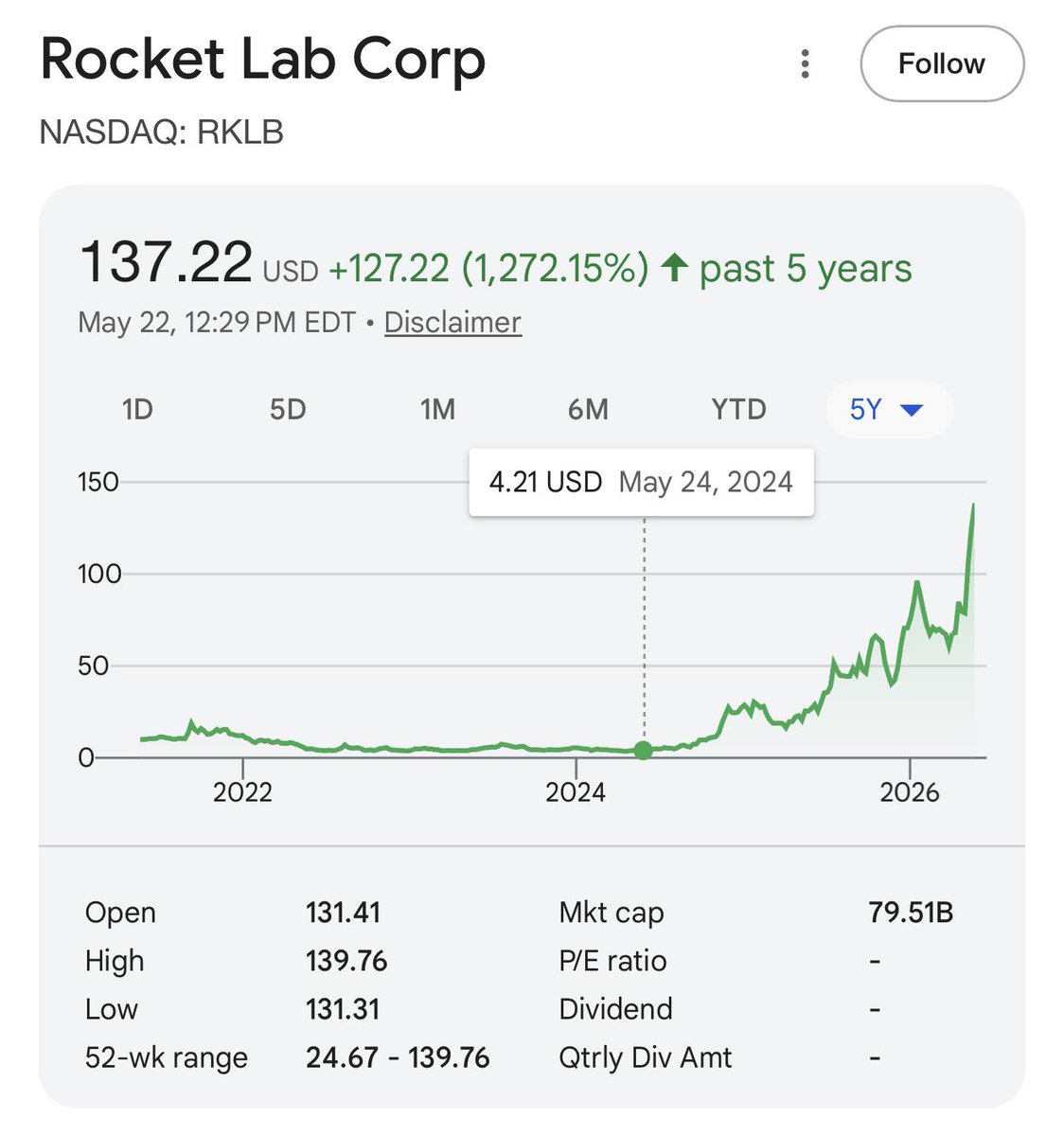Viewport: 1064px width, 1136px height.
Task: Switch chart to 5D range
Action: coord(288,409)
